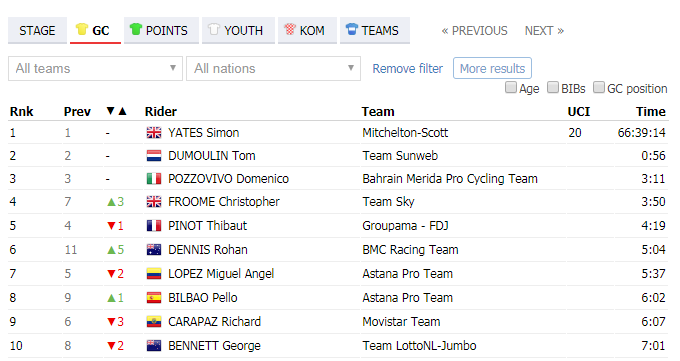The image size is (680, 361).
Task: Click the blue jersey TEAMS icon
Action: [352, 29]
